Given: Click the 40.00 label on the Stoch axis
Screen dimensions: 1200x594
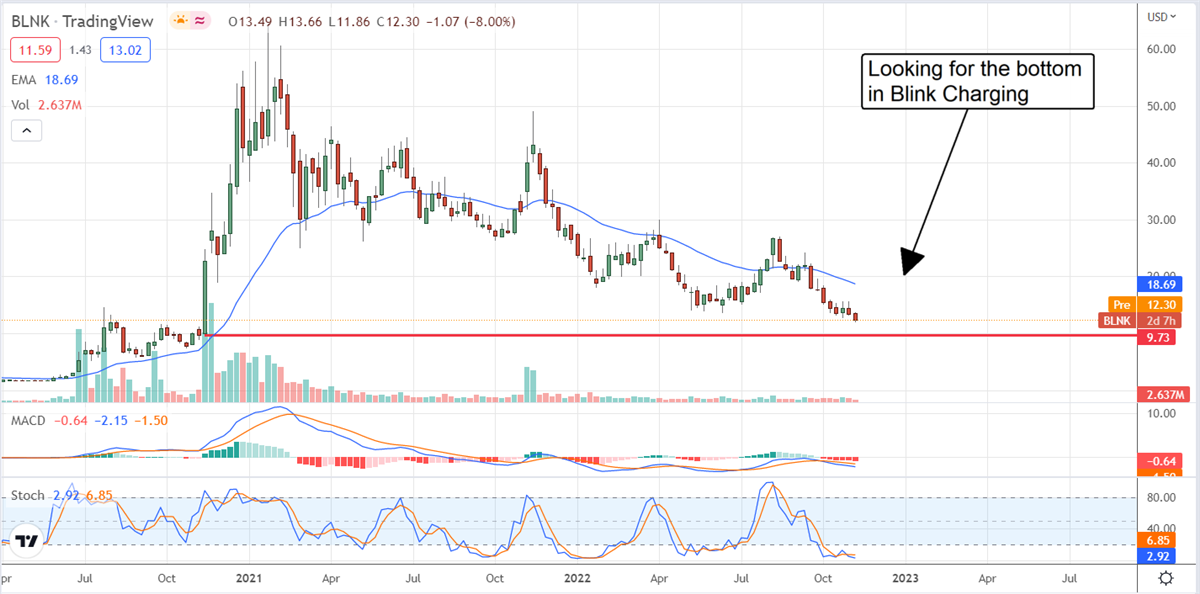Looking at the screenshot, I should click(1160, 528).
